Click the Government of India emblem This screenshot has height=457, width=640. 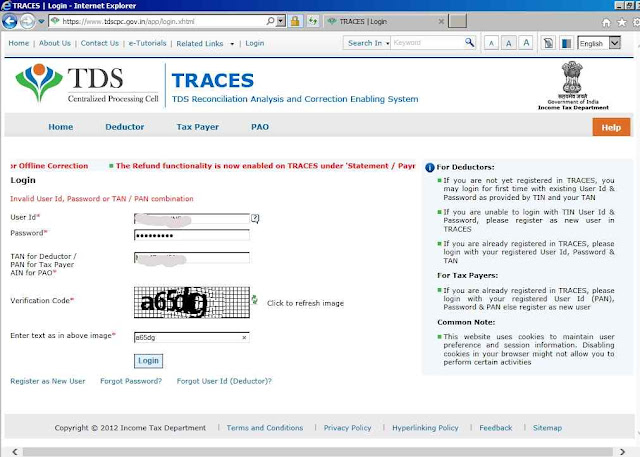pos(572,85)
